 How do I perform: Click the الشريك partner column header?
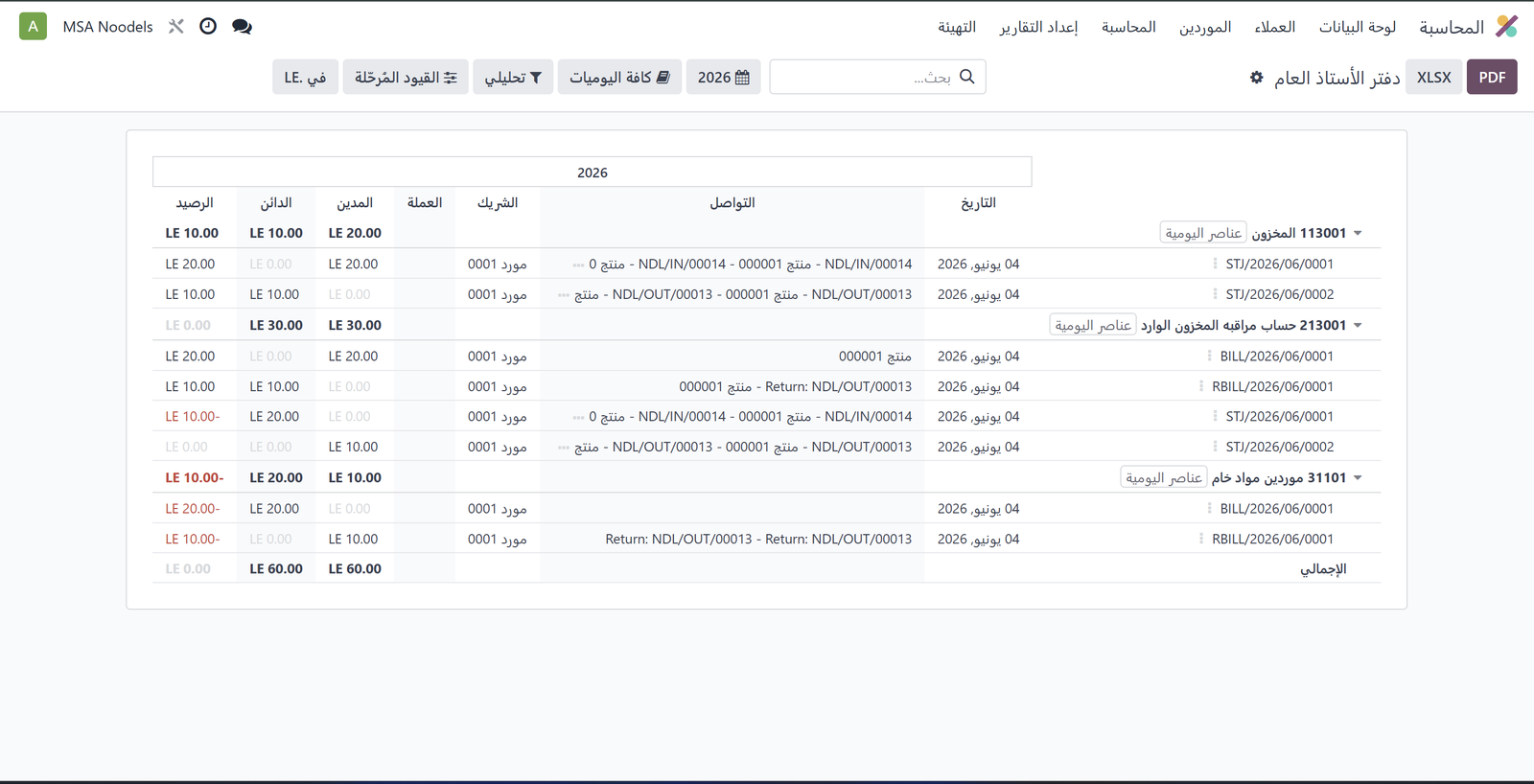pos(498,202)
